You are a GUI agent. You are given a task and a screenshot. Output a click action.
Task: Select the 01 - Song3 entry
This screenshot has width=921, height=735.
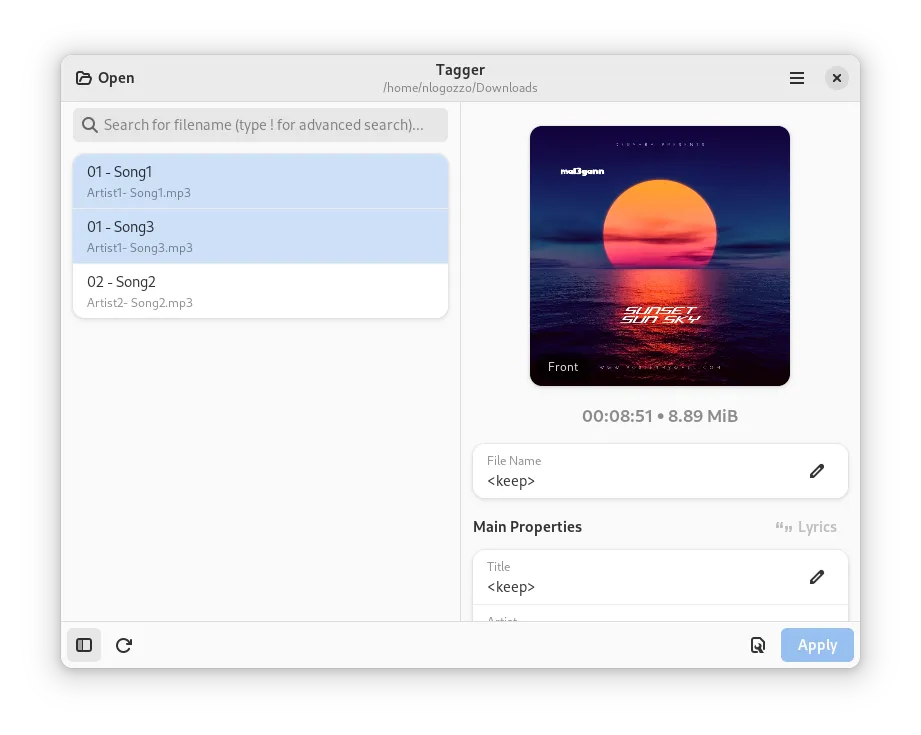260,236
